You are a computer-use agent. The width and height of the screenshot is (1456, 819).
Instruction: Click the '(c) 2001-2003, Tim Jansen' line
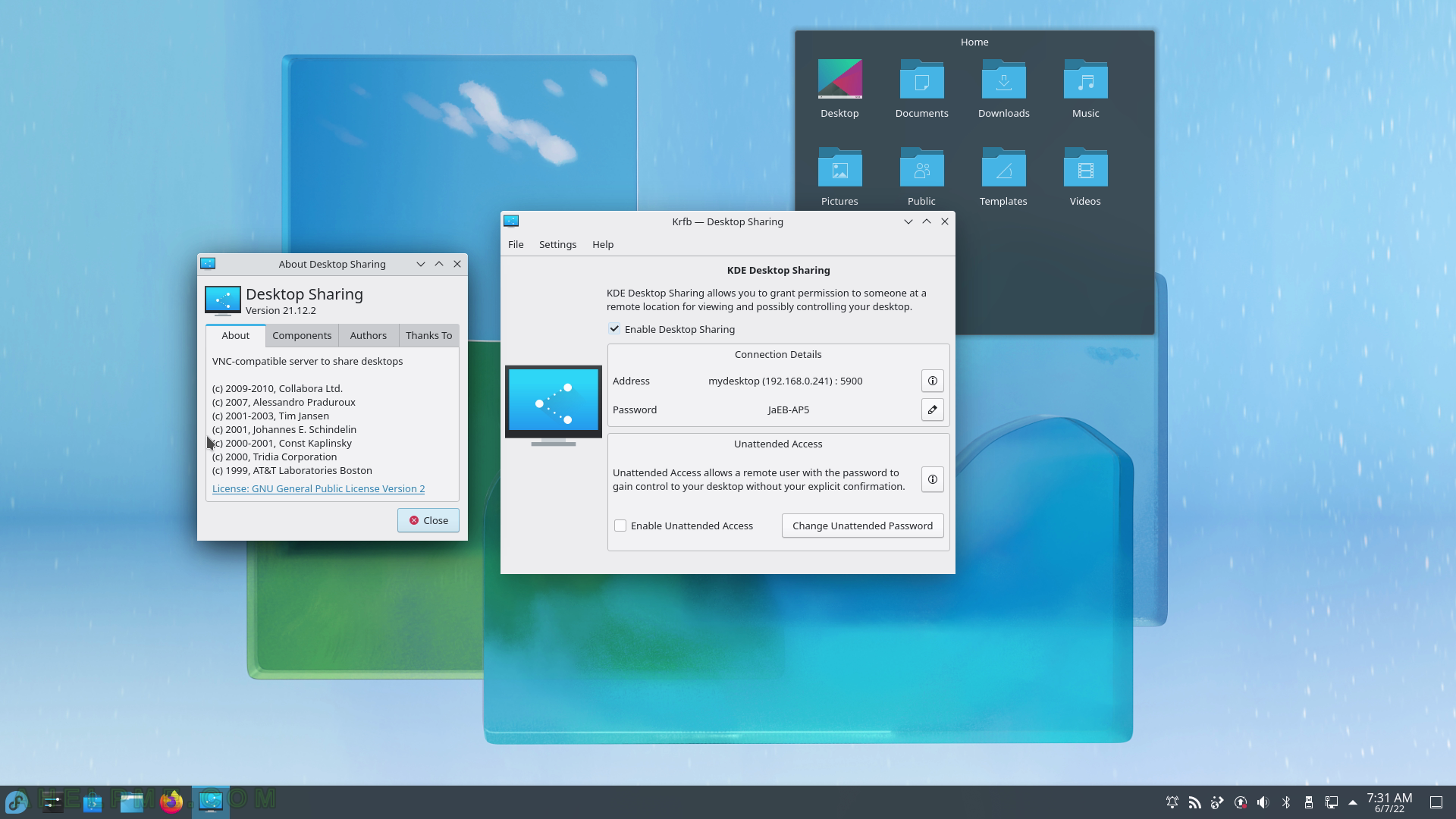point(271,416)
